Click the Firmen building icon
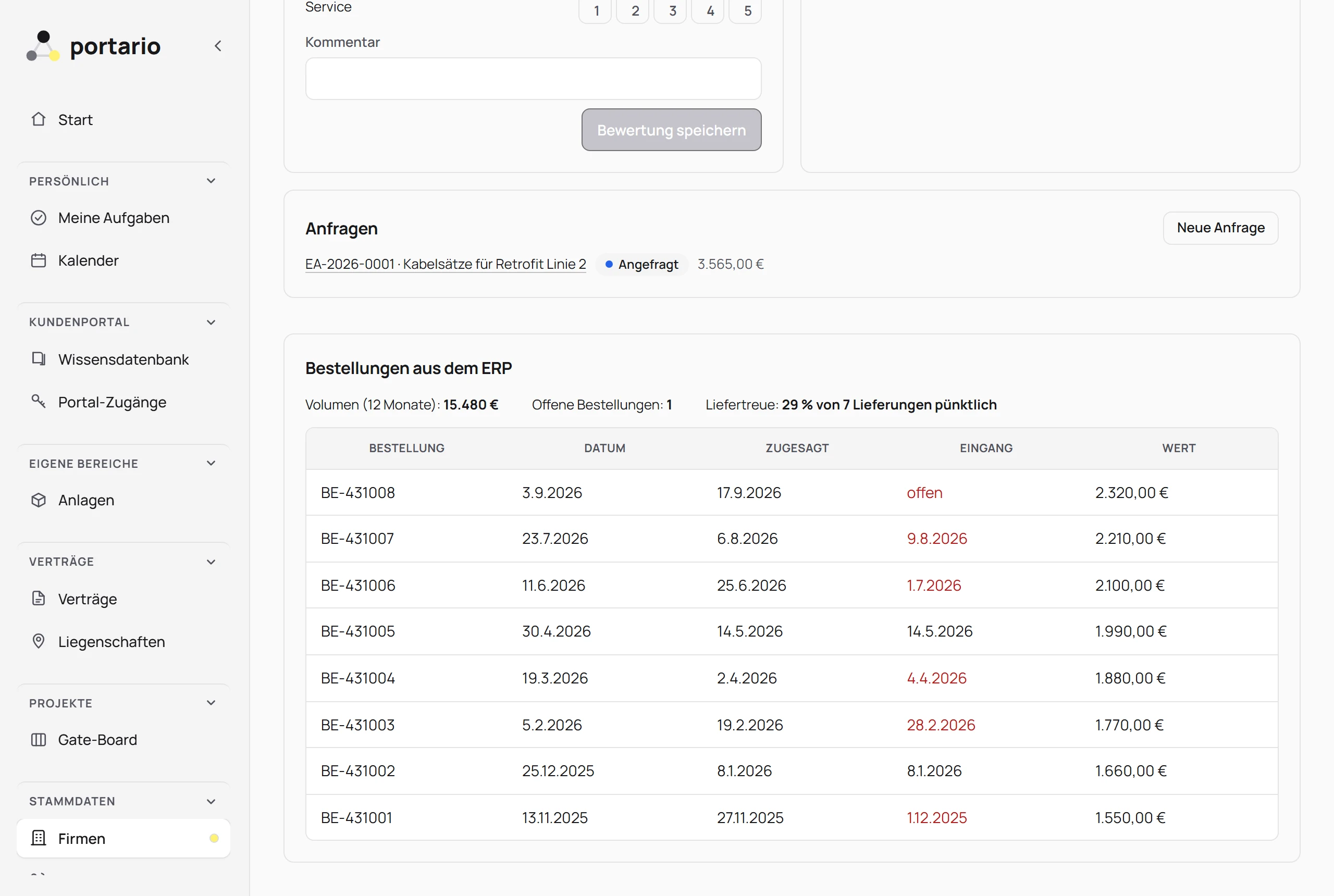The image size is (1334, 896). click(x=38, y=838)
